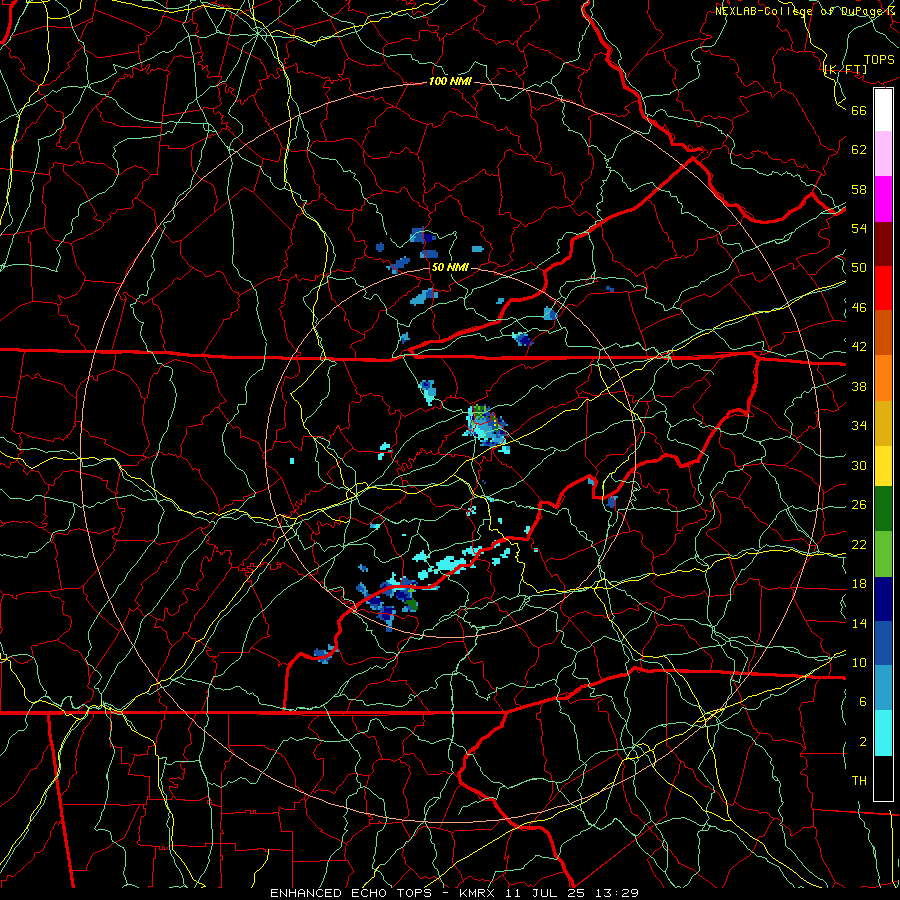Click the black TH threshold legend swatch
The height and width of the screenshot is (900, 900).
point(883,778)
